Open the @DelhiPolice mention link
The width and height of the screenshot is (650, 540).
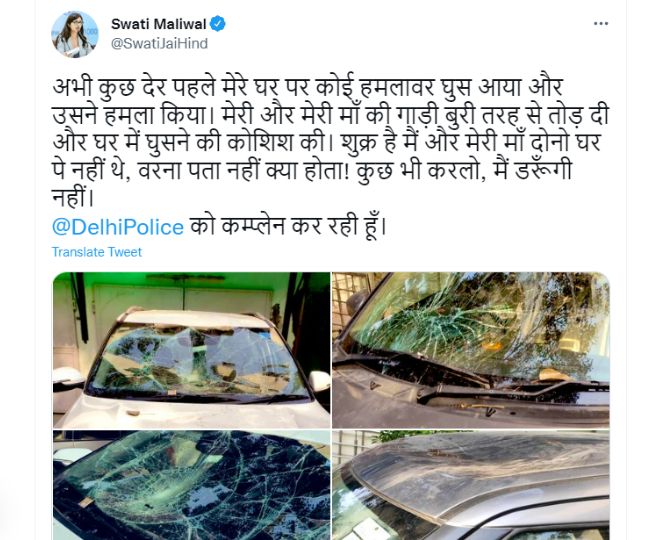tap(118, 227)
